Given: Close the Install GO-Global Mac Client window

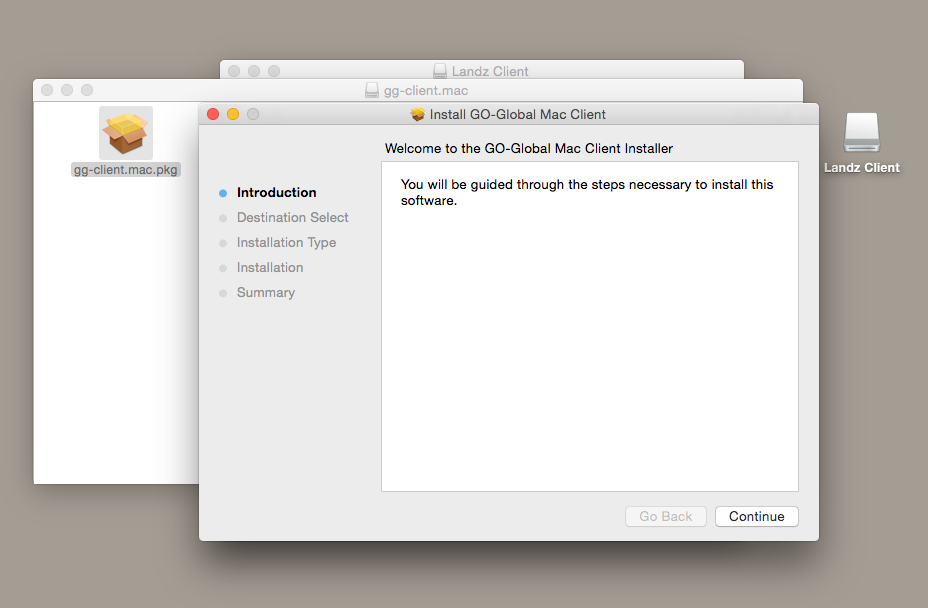Looking at the screenshot, I should 213,114.
